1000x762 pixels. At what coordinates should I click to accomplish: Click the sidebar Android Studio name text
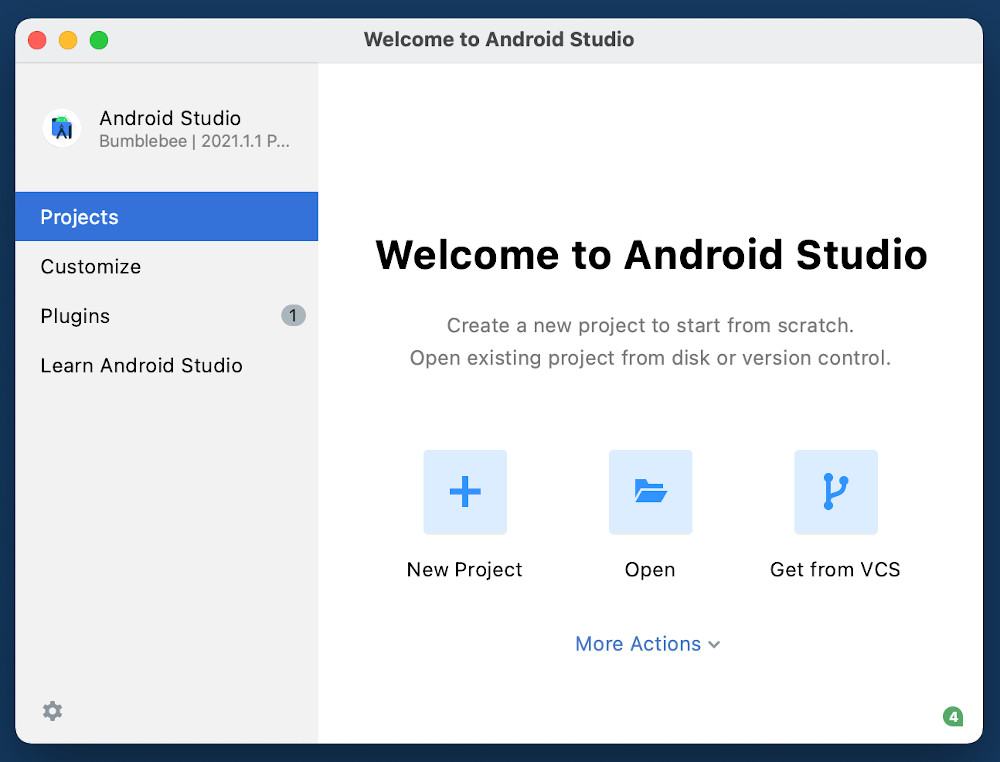170,118
